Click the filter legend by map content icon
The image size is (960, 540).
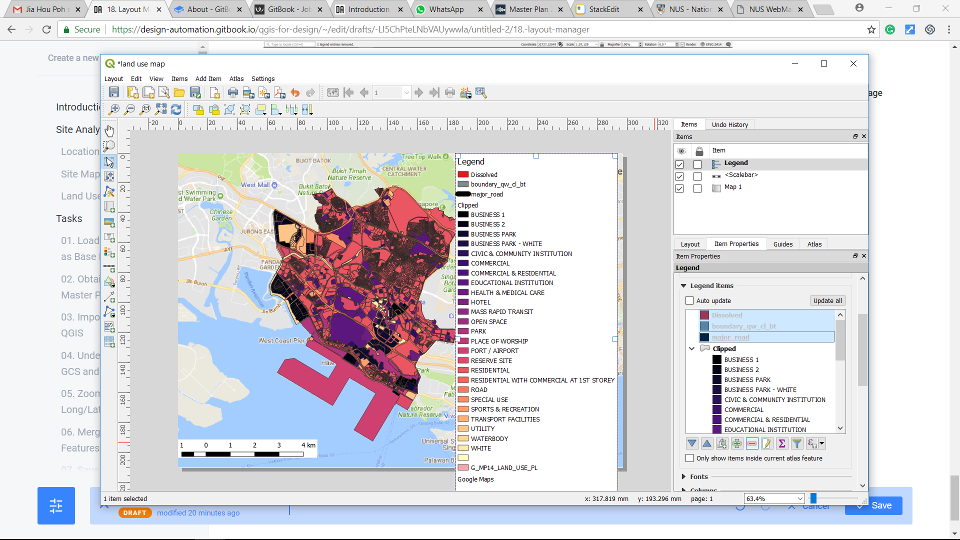(x=797, y=443)
